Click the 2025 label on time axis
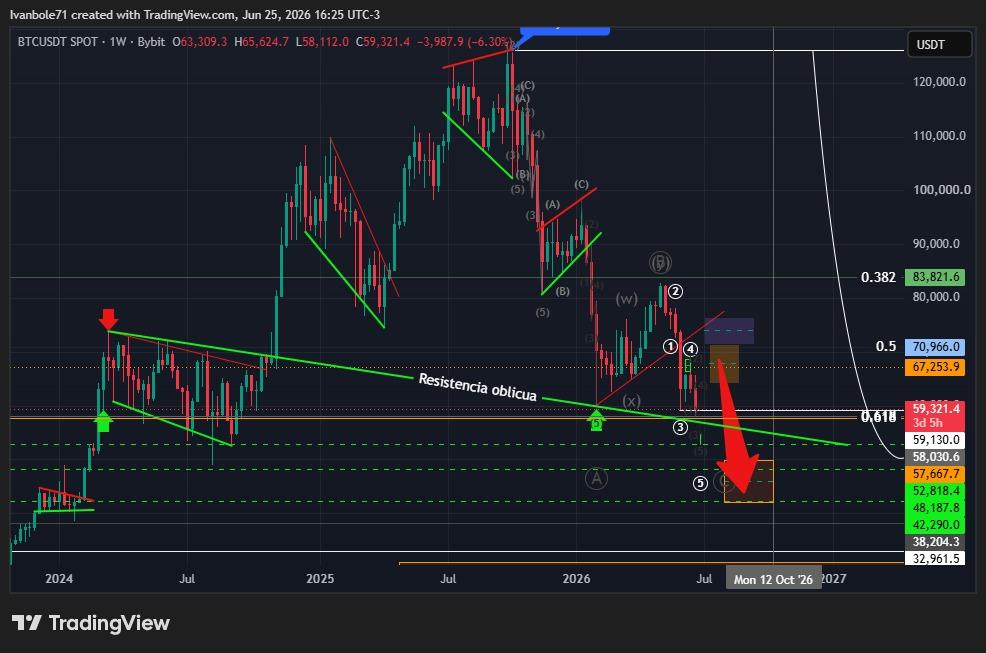 pos(320,579)
